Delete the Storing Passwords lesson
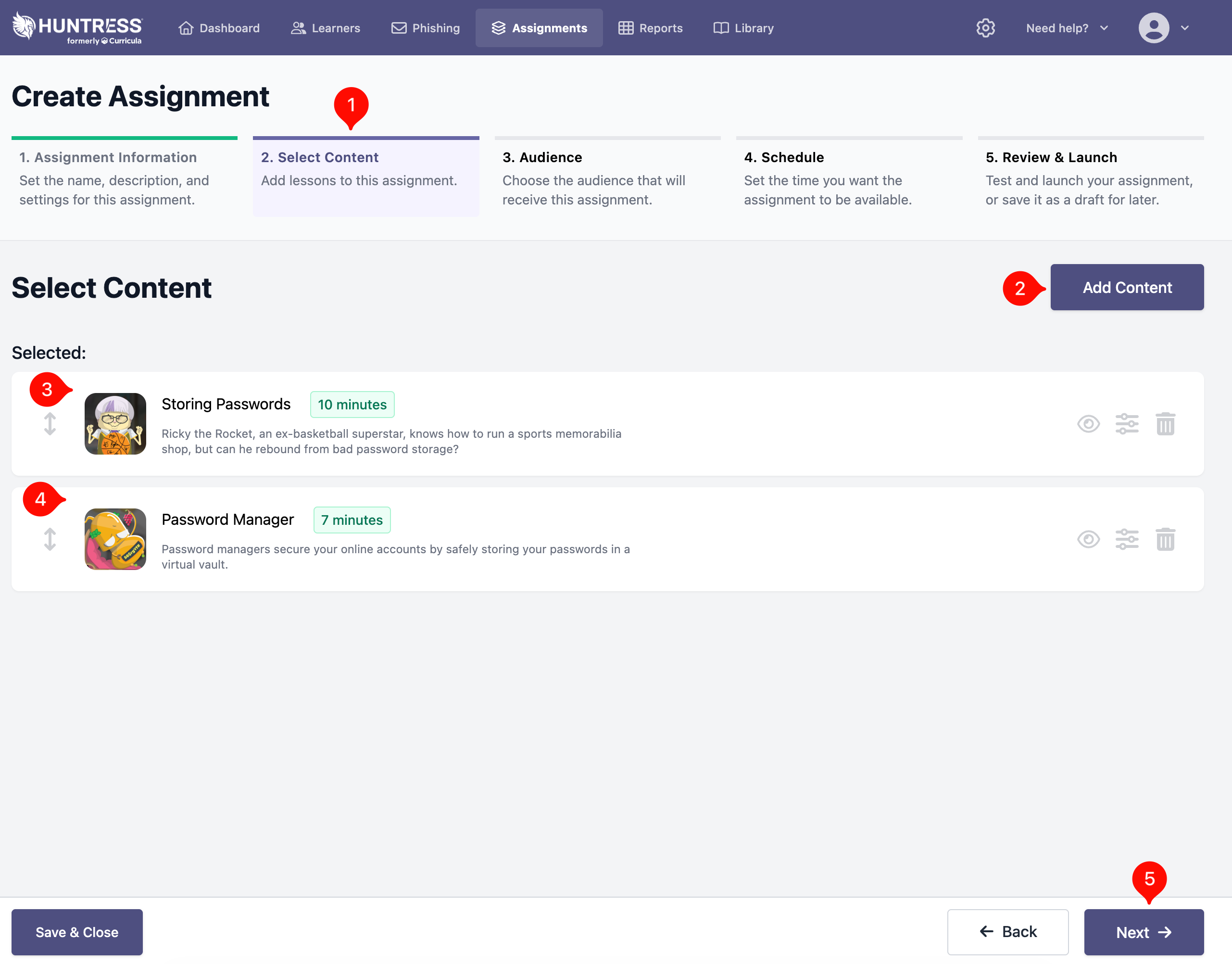The image size is (1232, 964). tap(1165, 424)
